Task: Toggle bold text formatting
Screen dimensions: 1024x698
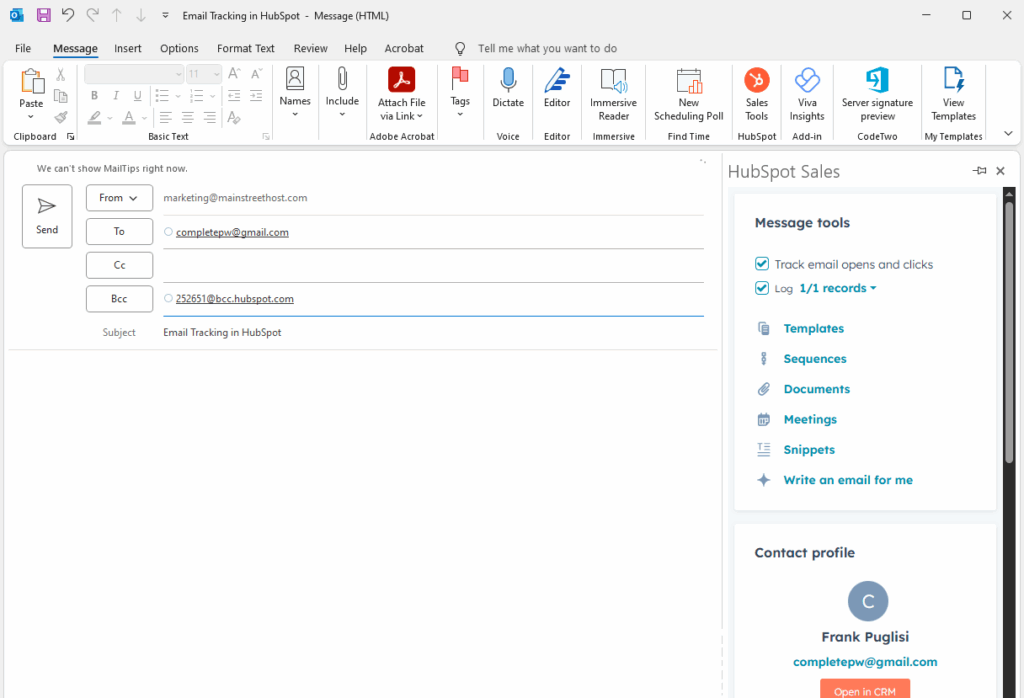Action: pos(94,95)
